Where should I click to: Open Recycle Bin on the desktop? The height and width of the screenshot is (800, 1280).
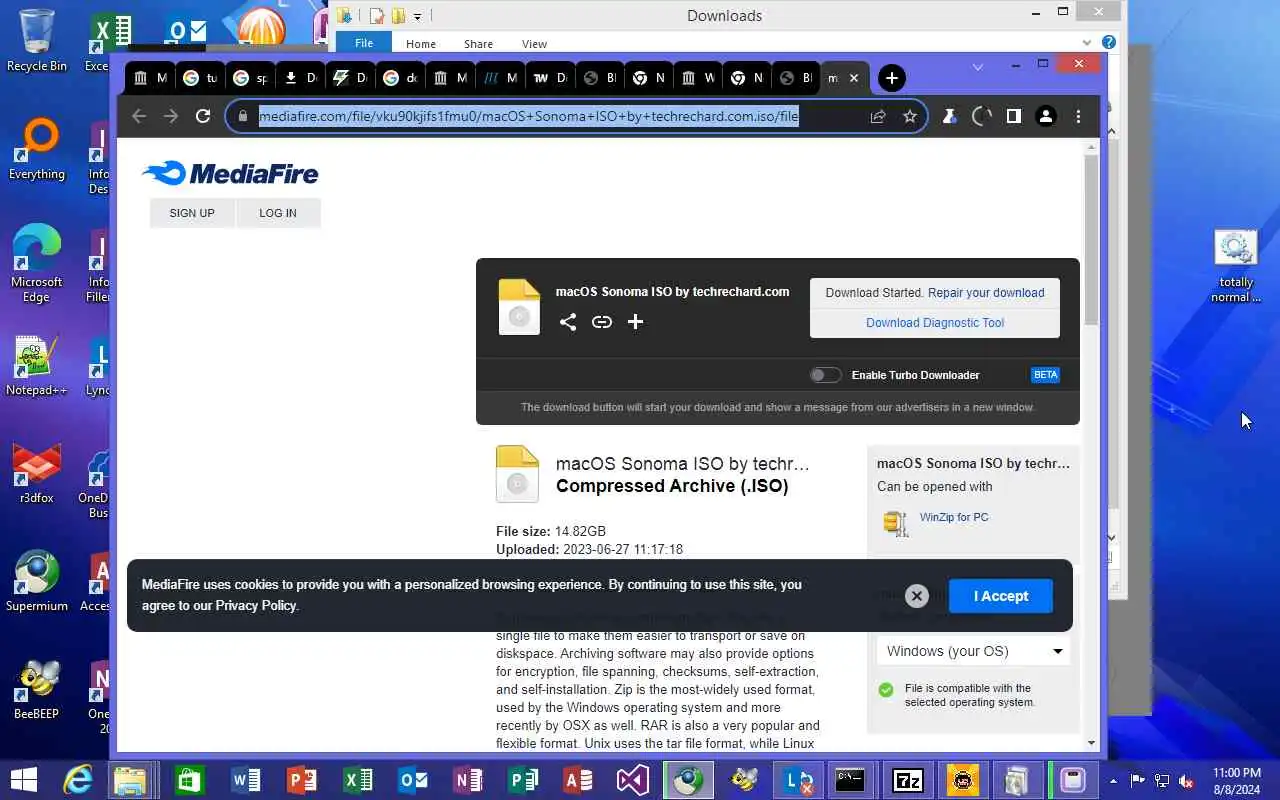tap(37, 40)
